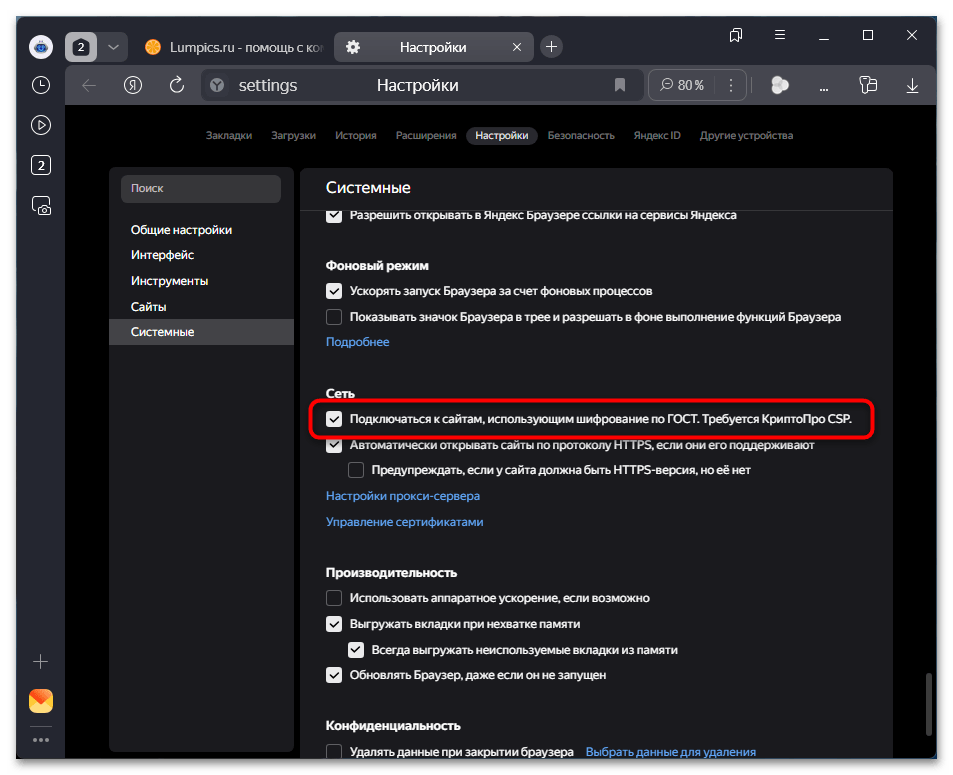Open the clipboard panels toolbar icon
This screenshot has width=953, height=775.
tap(868, 85)
